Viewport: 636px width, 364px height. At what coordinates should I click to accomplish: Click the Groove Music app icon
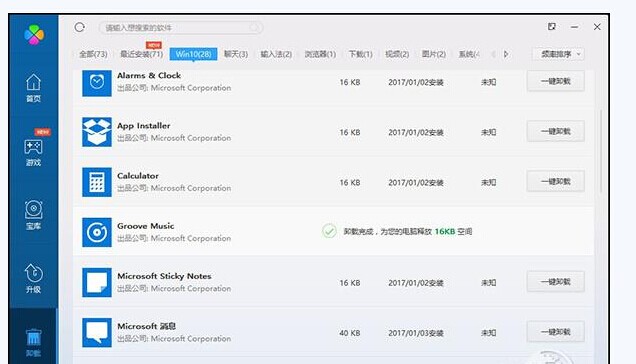(x=97, y=232)
